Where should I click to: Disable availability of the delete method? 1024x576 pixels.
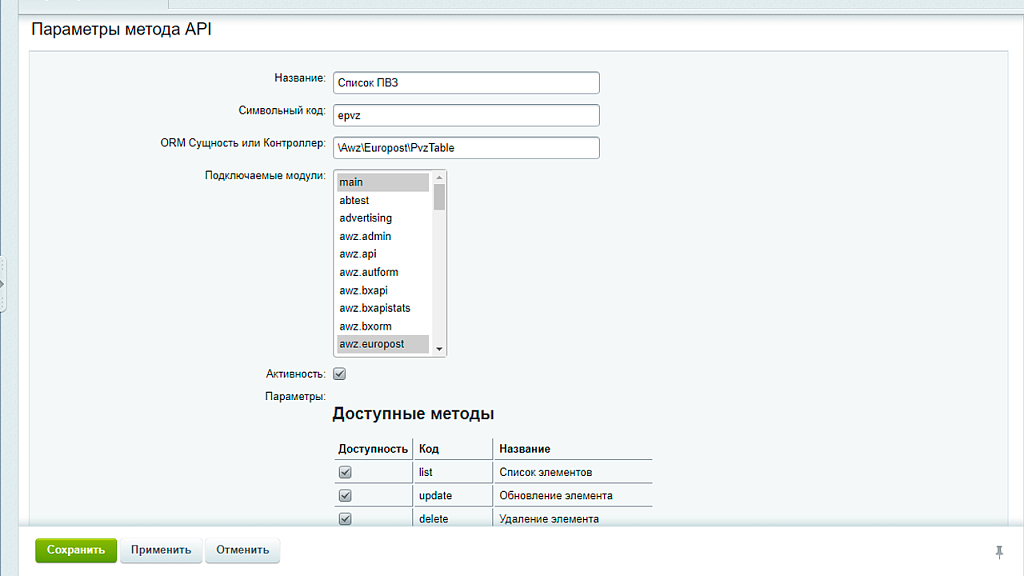[345, 519]
